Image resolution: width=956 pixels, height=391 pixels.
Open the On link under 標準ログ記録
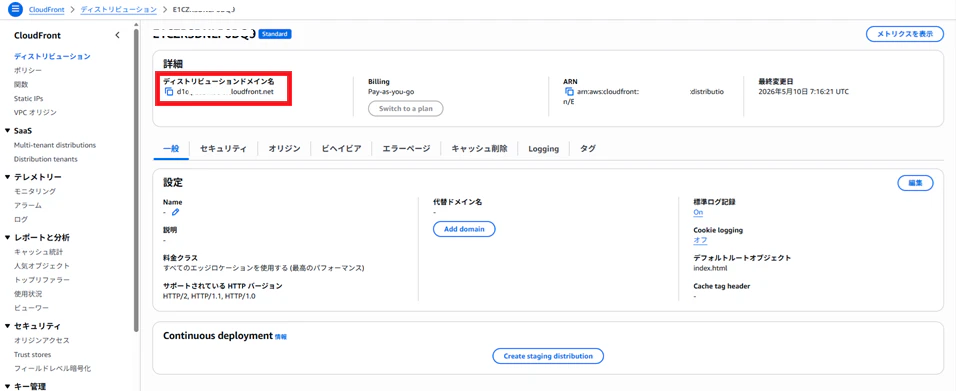[x=698, y=212]
